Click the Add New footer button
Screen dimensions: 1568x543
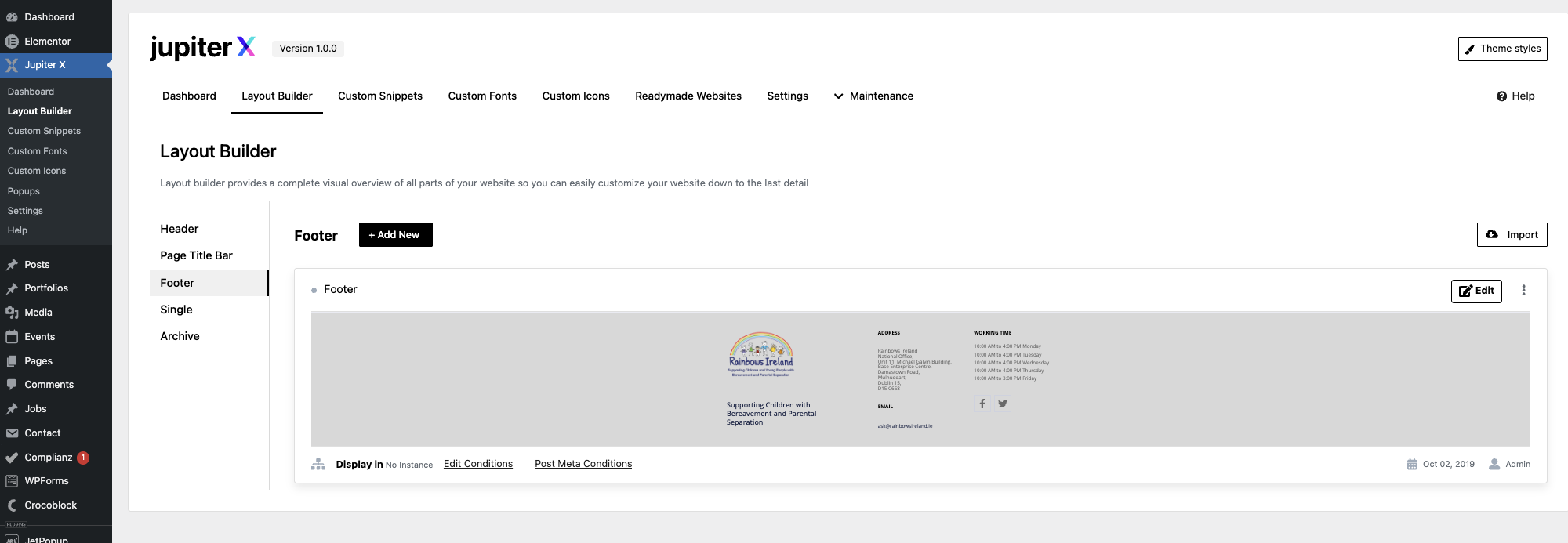coord(395,235)
